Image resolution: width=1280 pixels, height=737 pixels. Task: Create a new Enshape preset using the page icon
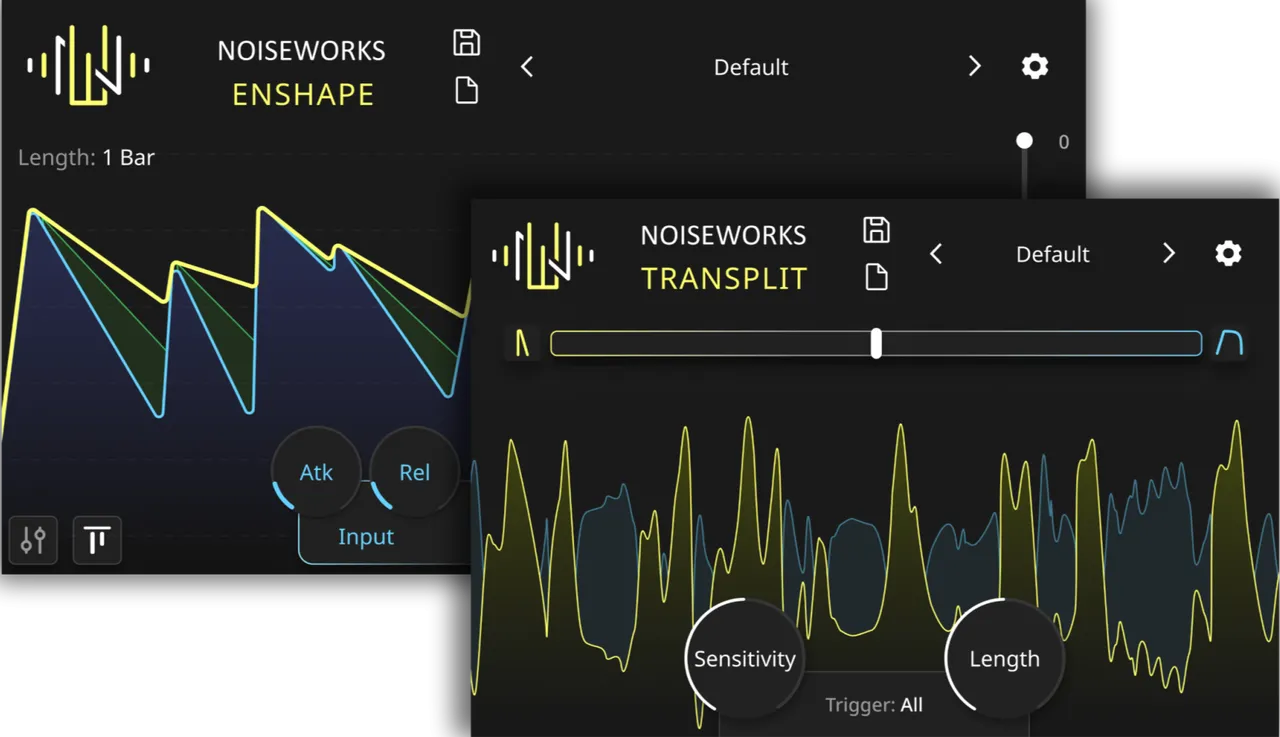click(466, 91)
